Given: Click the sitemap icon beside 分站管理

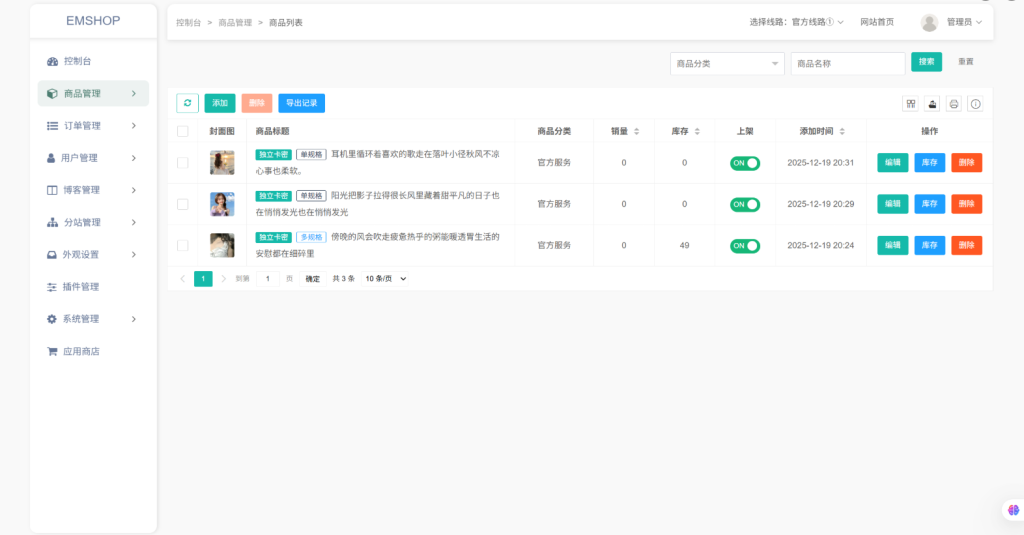Looking at the screenshot, I should tap(52, 222).
